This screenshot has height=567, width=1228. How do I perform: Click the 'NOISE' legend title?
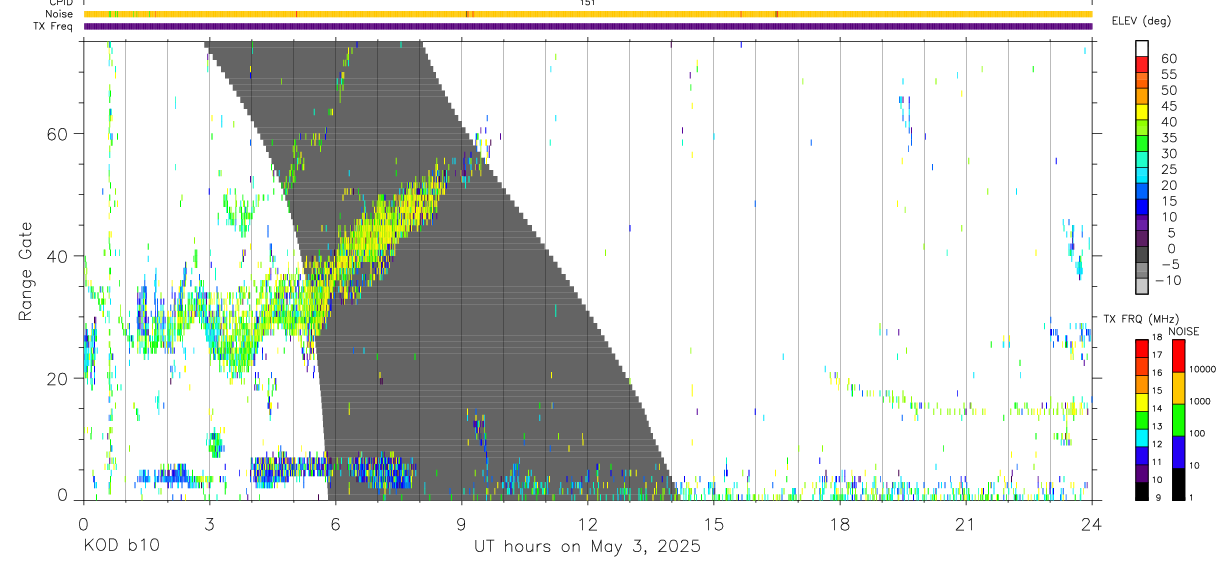tap(1184, 331)
